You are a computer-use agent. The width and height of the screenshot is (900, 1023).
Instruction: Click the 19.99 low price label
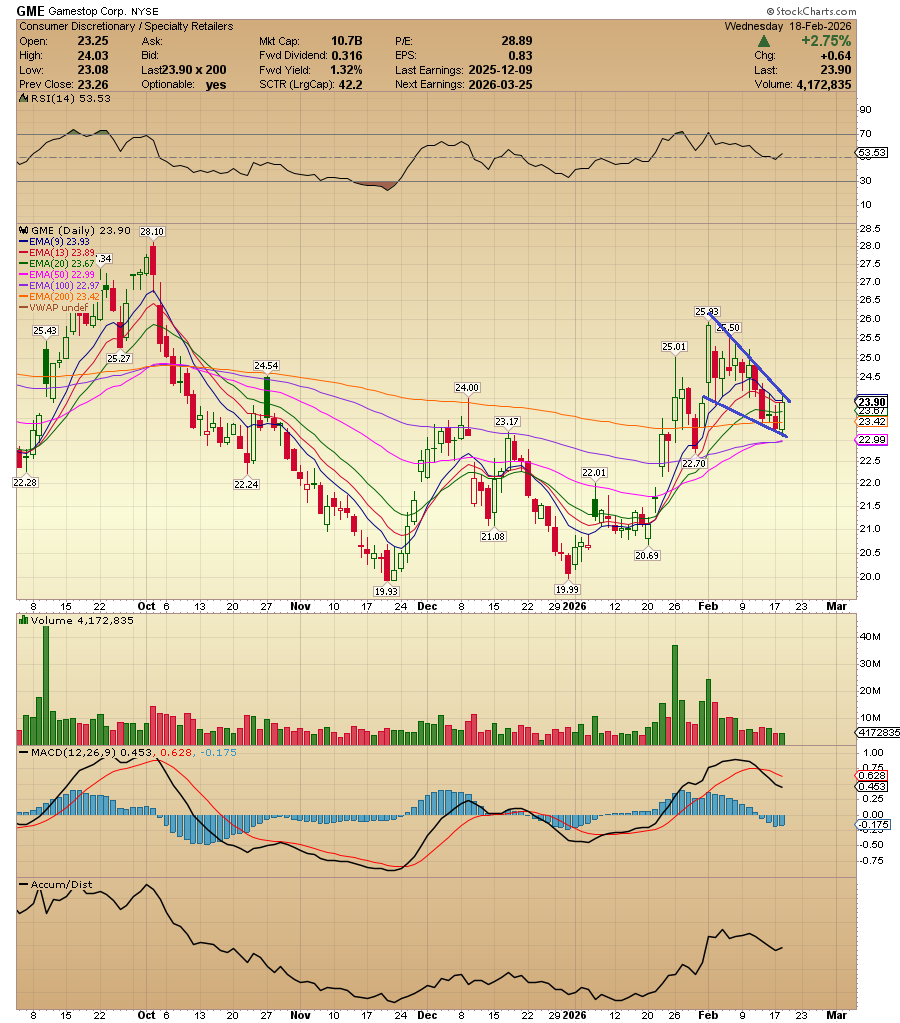[567, 589]
